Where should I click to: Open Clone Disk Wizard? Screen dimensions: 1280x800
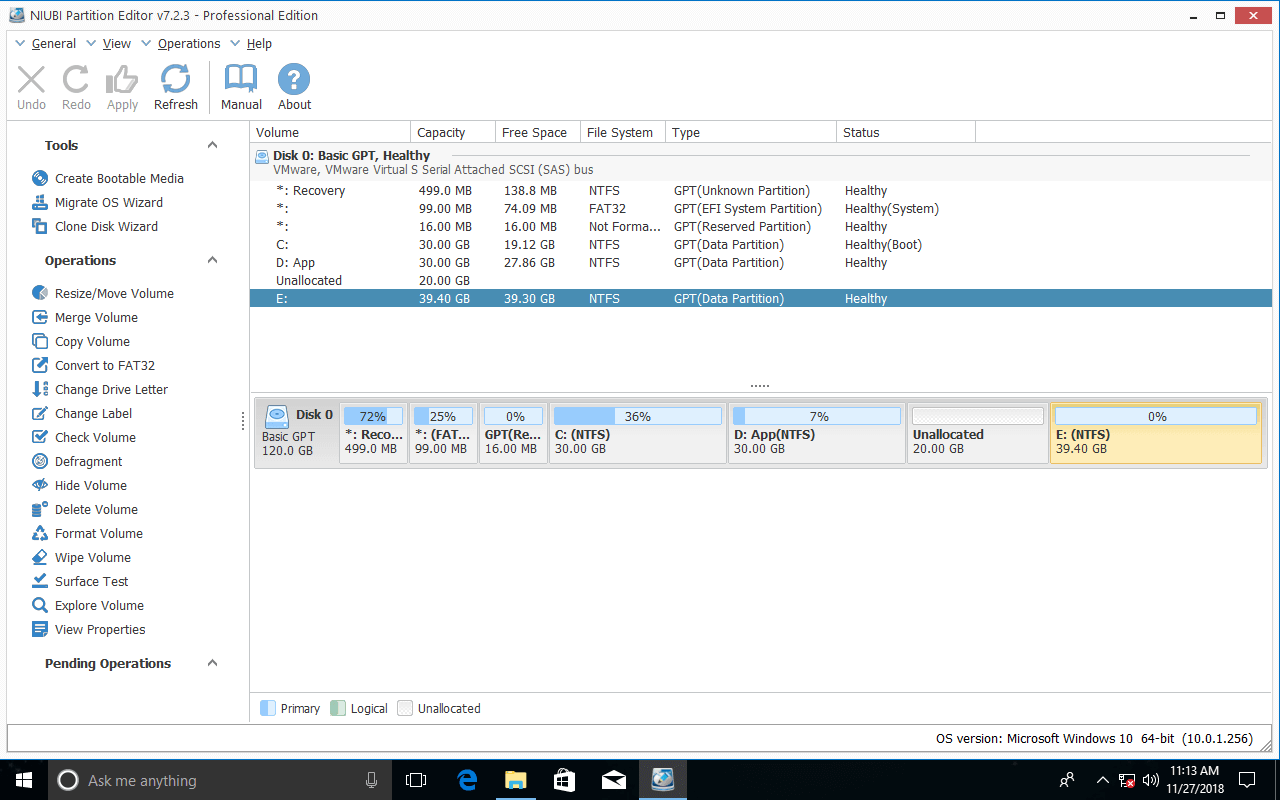point(106,226)
